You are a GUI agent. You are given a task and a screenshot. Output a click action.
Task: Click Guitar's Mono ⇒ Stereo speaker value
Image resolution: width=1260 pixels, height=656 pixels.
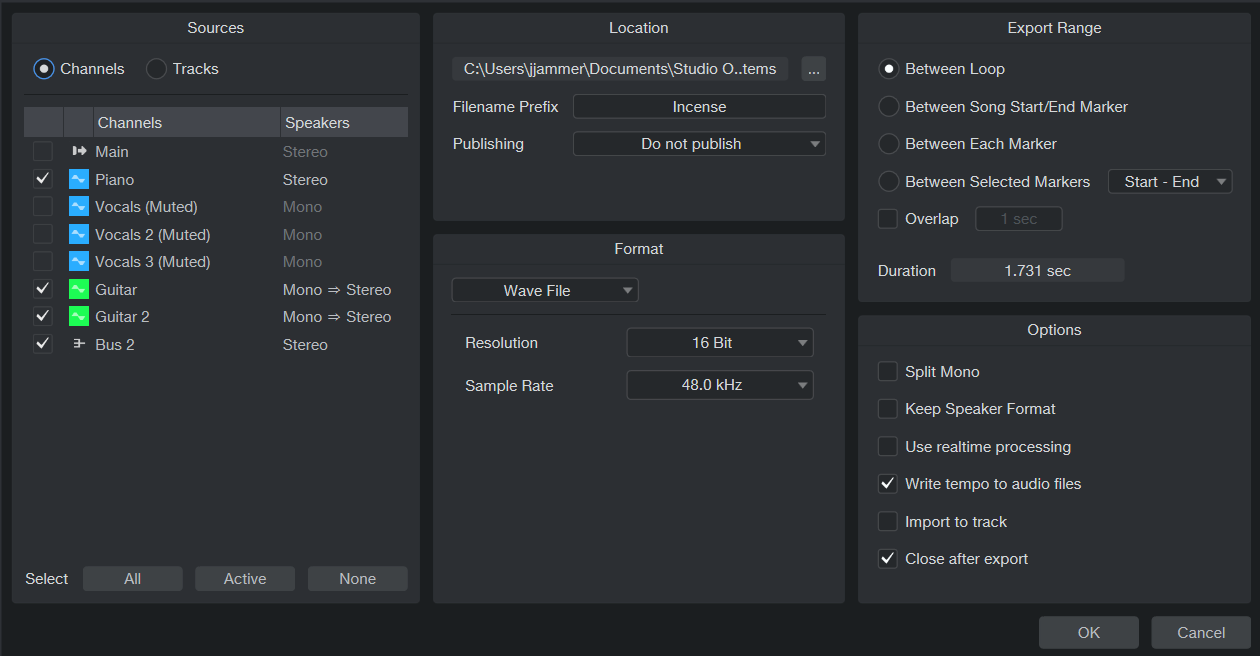point(337,290)
